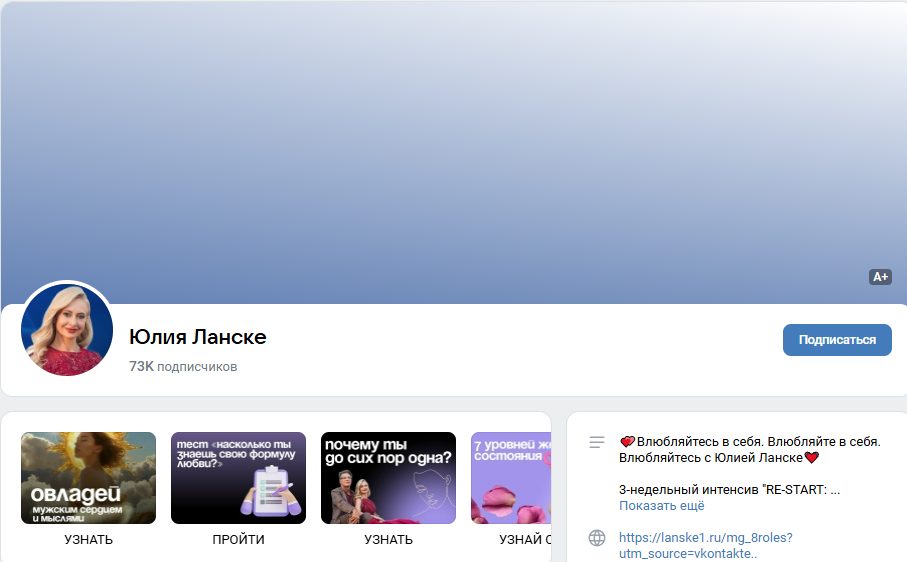Click the 3-недельный интенсив RE-START text
The image size is (907, 562).
pos(728,490)
